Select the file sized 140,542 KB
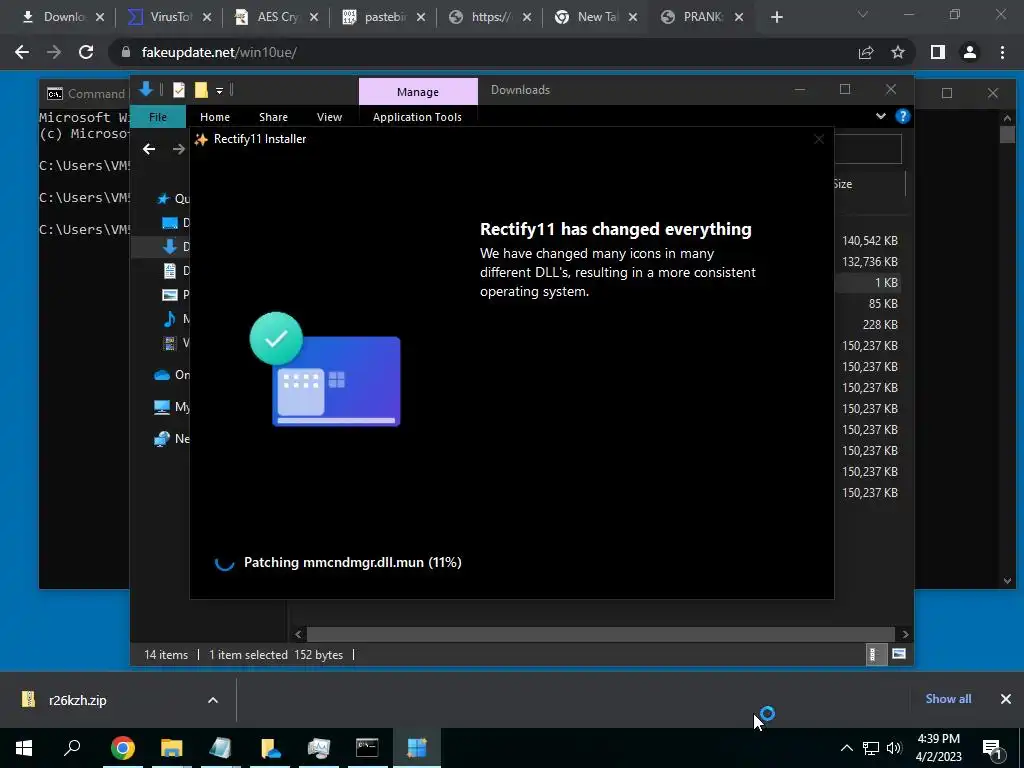This screenshot has height=768, width=1024. click(869, 241)
